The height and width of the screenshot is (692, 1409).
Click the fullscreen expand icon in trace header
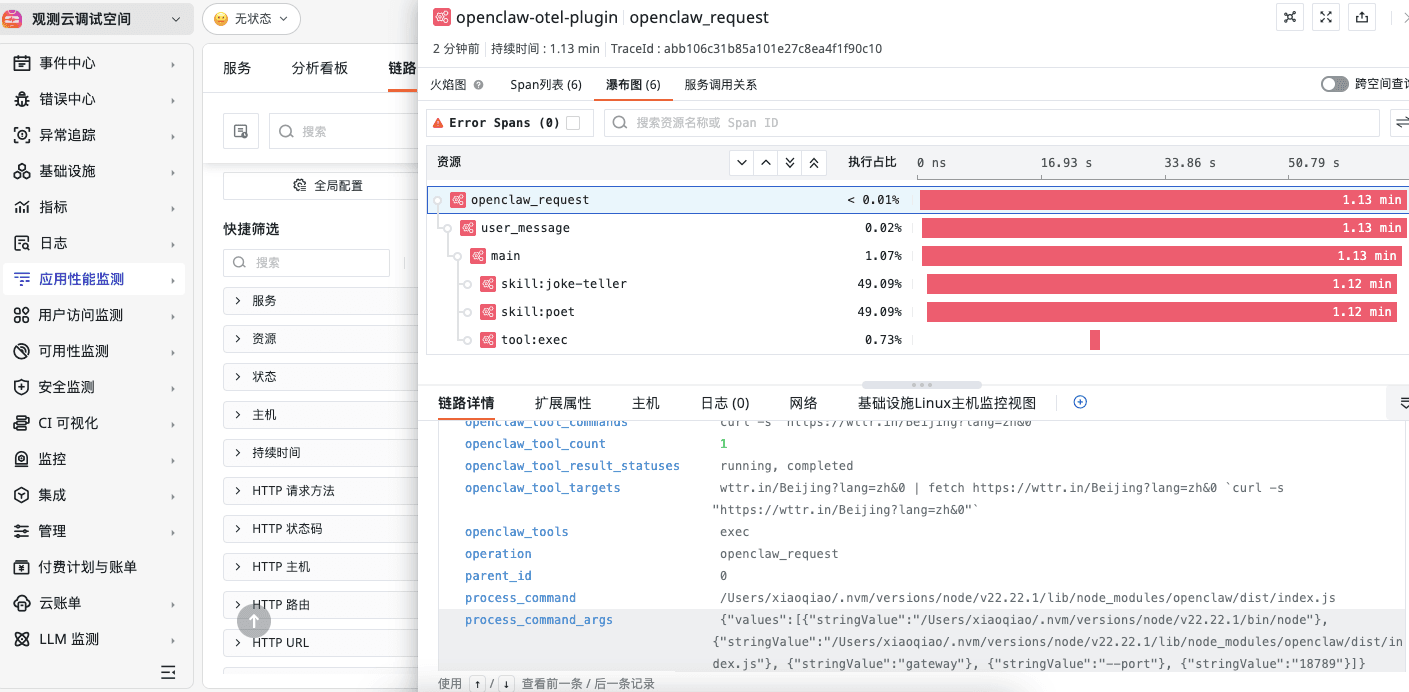(1325, 17)
